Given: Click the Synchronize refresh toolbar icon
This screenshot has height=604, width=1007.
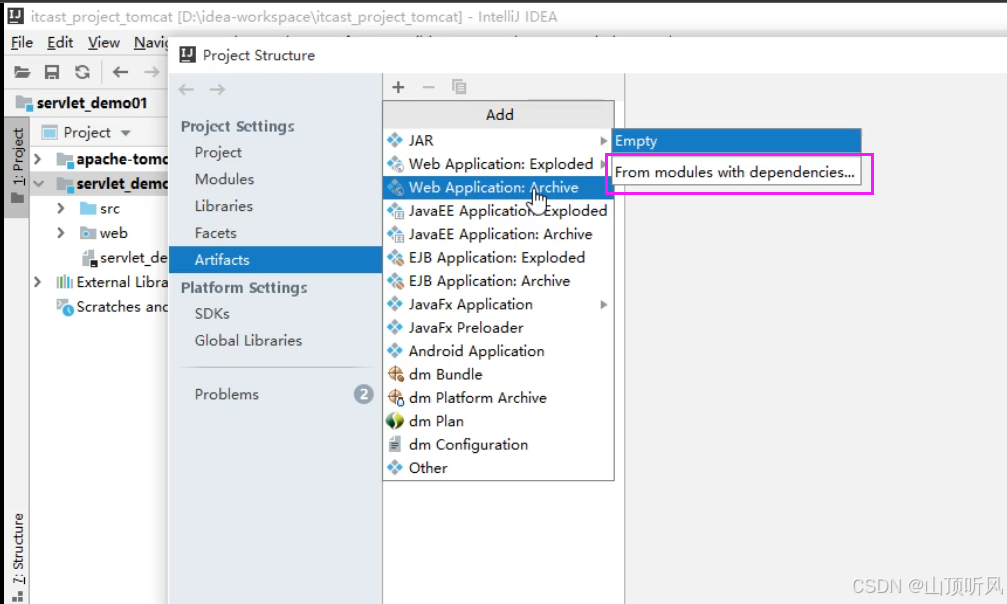Looking at the screenshot, I should click(82, 72).
